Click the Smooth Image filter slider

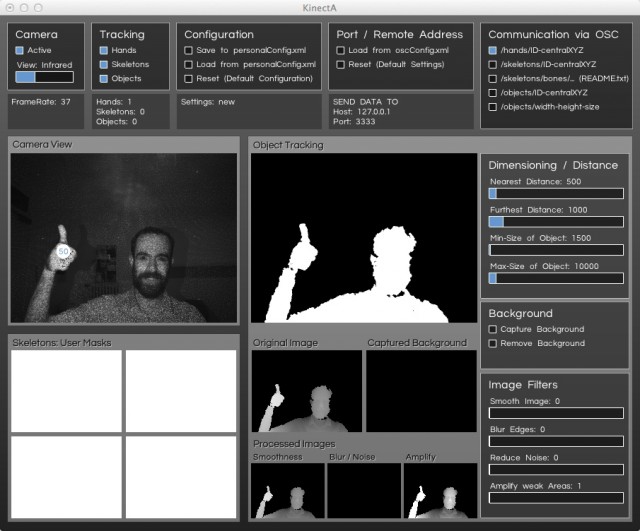555,413
